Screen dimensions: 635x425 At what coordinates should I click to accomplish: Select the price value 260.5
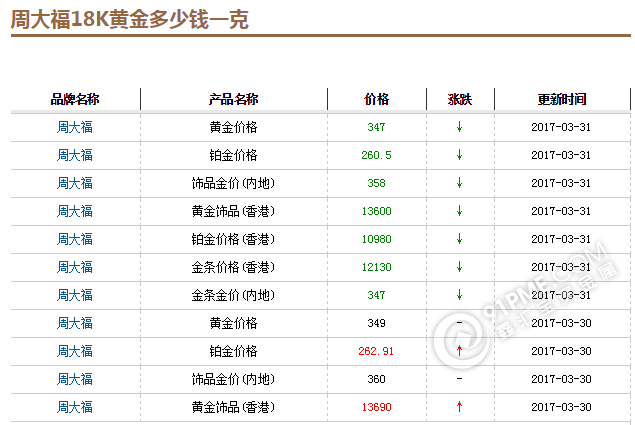pyautogui.click(x=376, y=155)
